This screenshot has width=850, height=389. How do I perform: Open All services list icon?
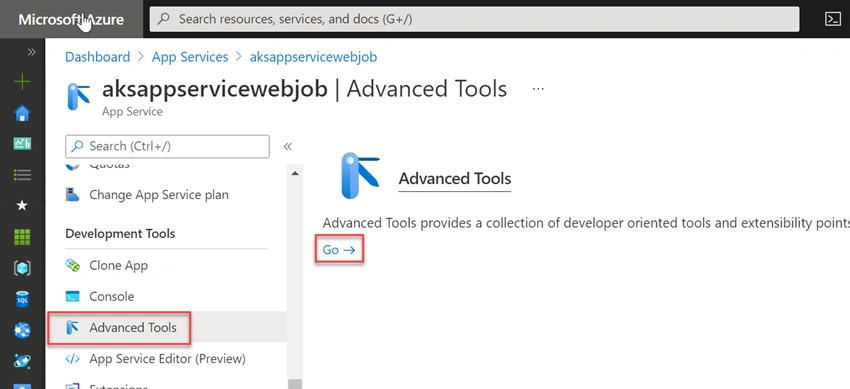(22, 174)
